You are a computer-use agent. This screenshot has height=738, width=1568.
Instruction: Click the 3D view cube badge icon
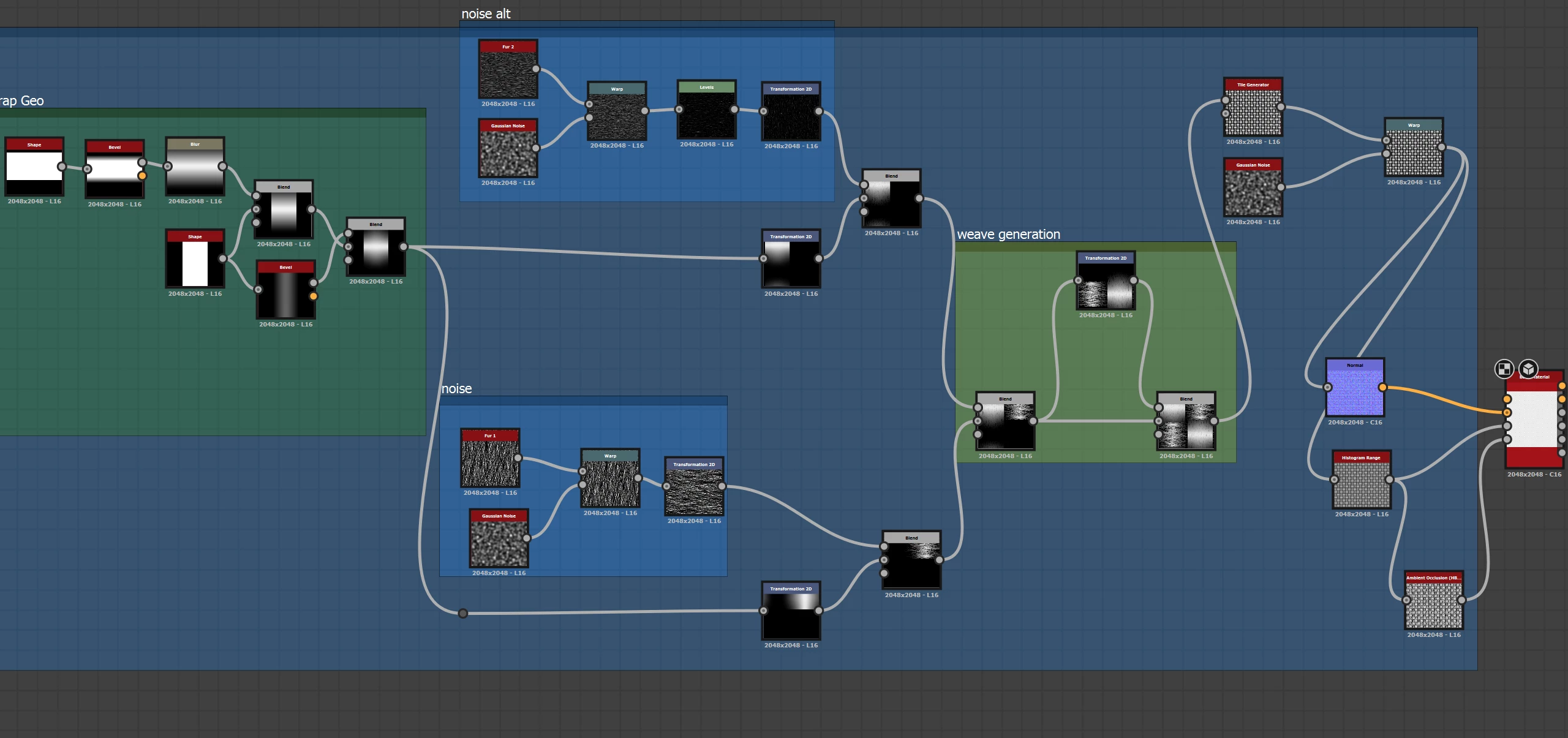coord(1528,369)
